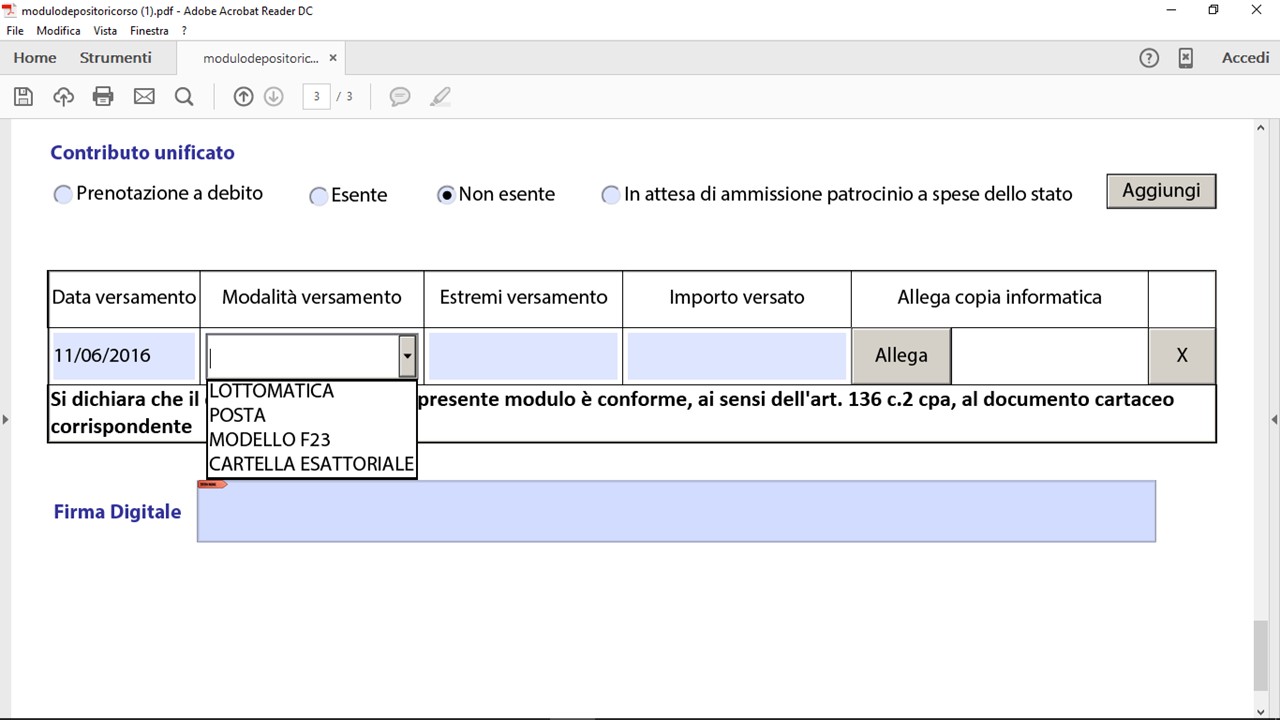Select Non esente radio button
This screenshot has height=720, width=1280.
(446, 195)
